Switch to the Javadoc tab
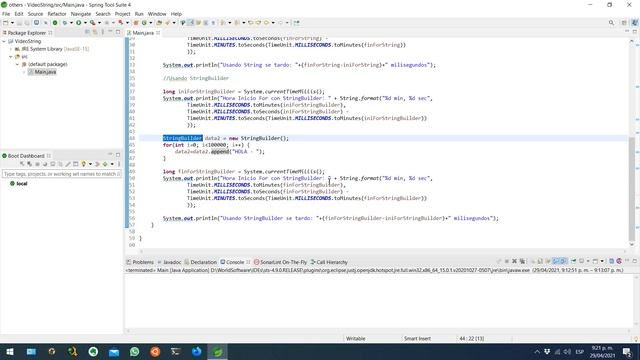 (x=169, y=262)
